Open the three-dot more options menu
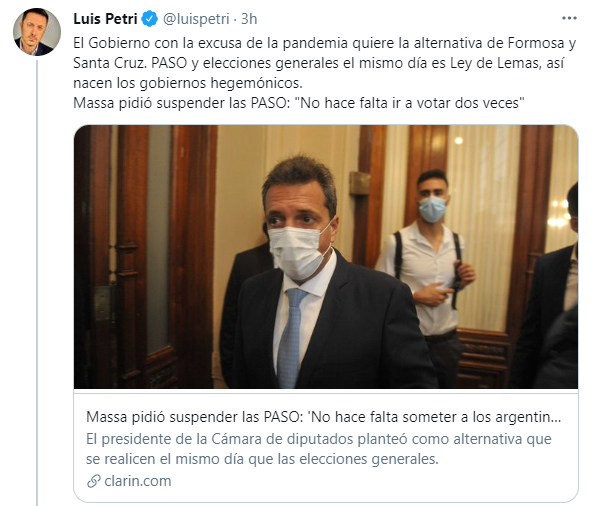Viewport: 592px width, 506px height. (569, 18)
